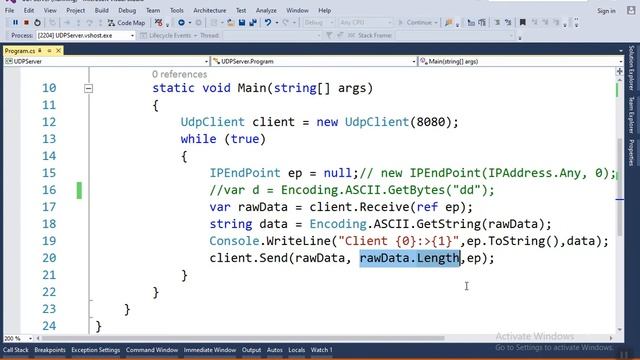Image resolution: width=640 pixels, height=360 pixels.
Task: Show the Autos panel tab
Action: (275, 350)
